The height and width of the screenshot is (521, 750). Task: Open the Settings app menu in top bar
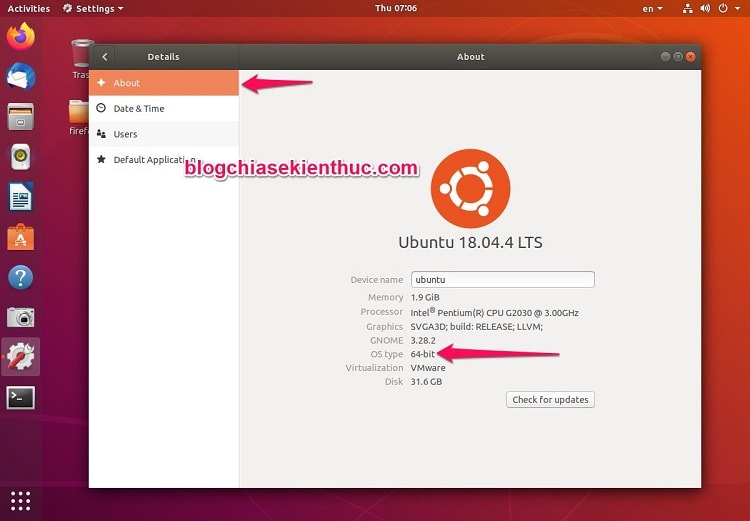(x=93, y=9)
